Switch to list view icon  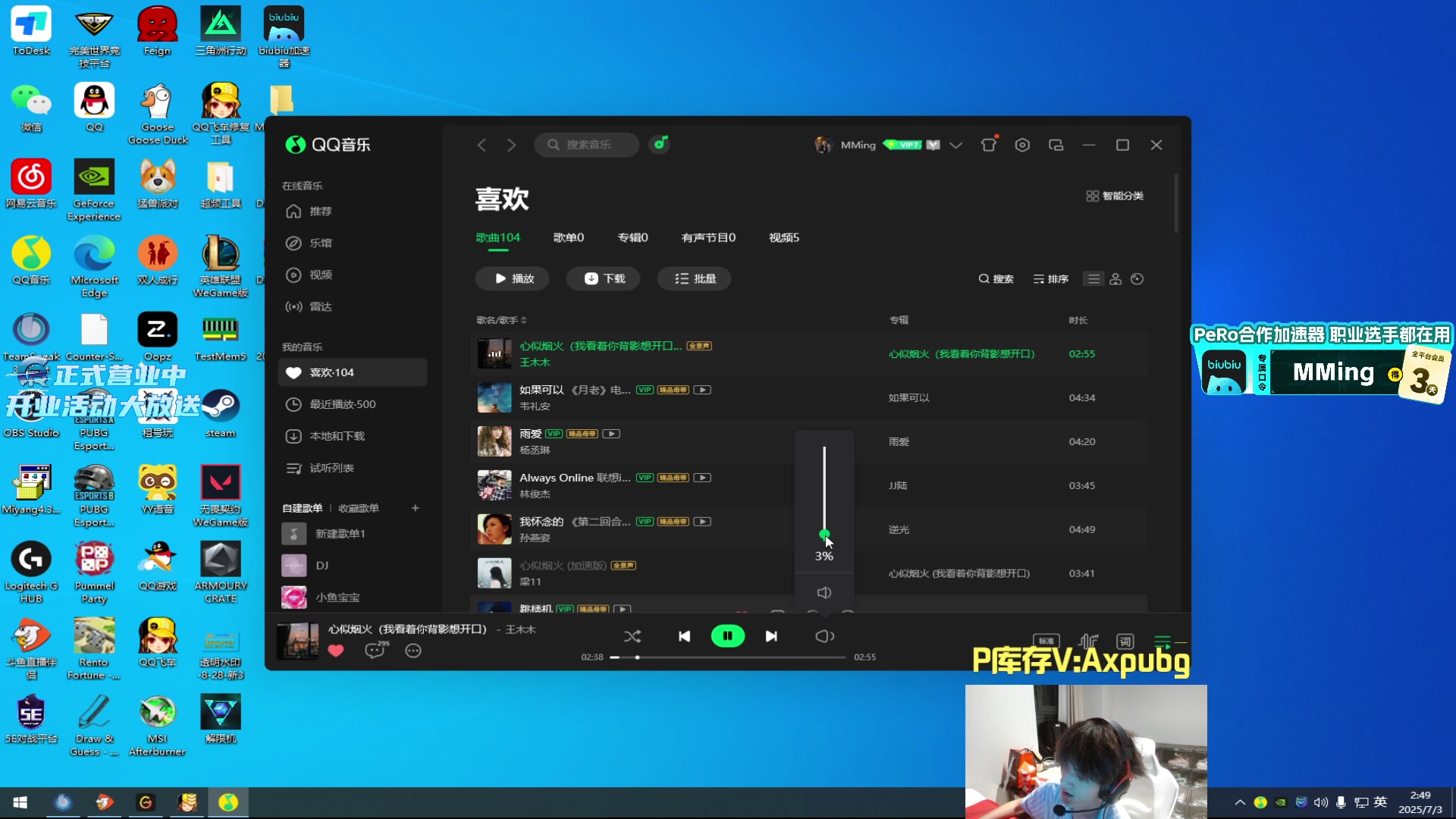(x=1094, y=279)
